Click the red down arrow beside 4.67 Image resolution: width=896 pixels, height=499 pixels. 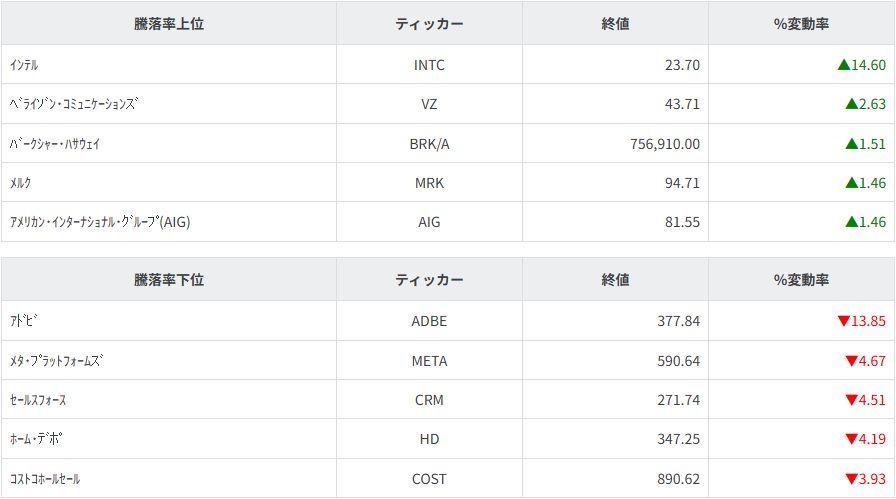pos(851,361)
